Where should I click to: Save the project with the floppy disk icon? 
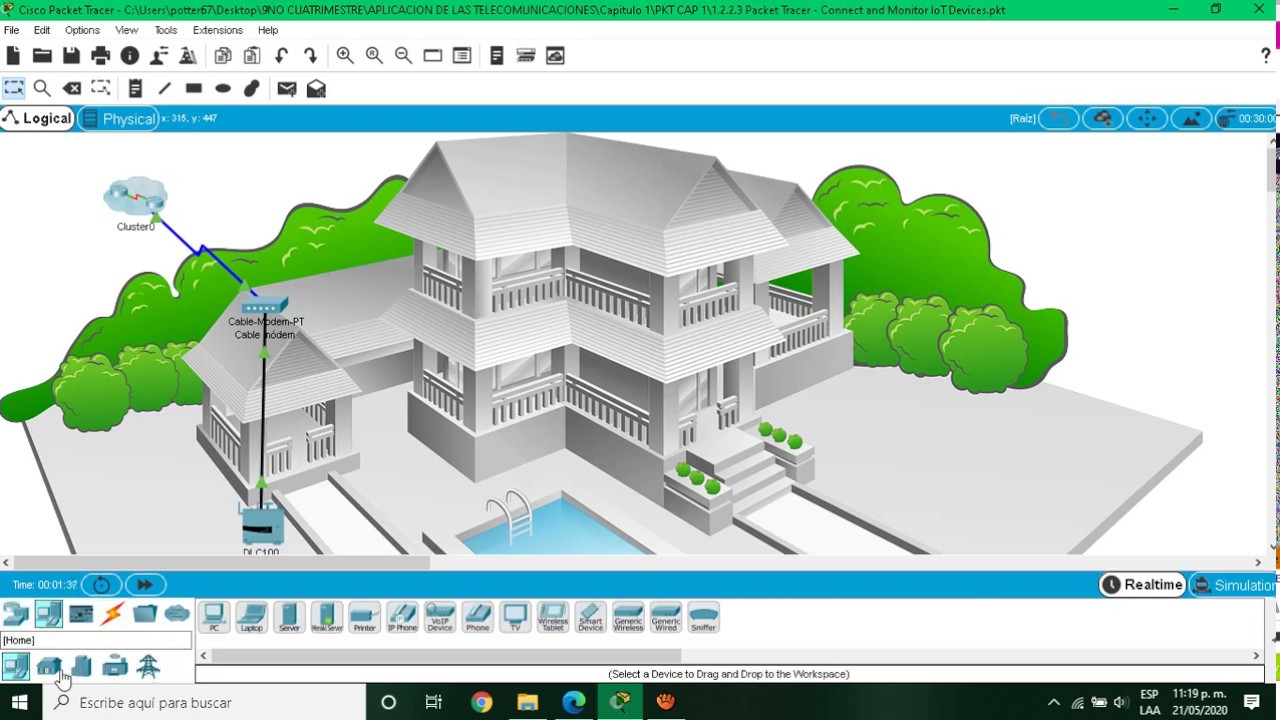71,56
